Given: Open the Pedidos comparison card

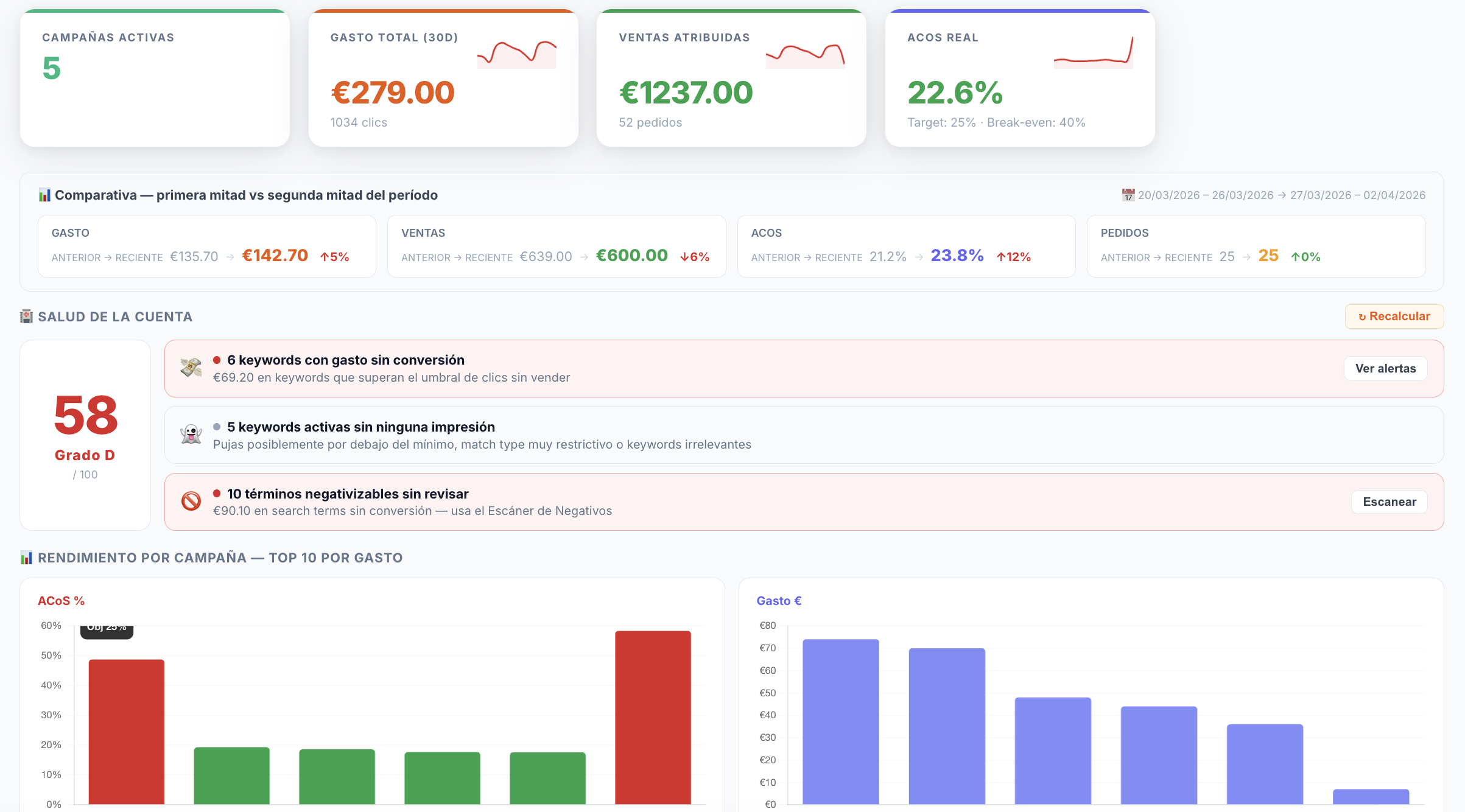Looking at the screenshot, I should tap(1256, 246).
